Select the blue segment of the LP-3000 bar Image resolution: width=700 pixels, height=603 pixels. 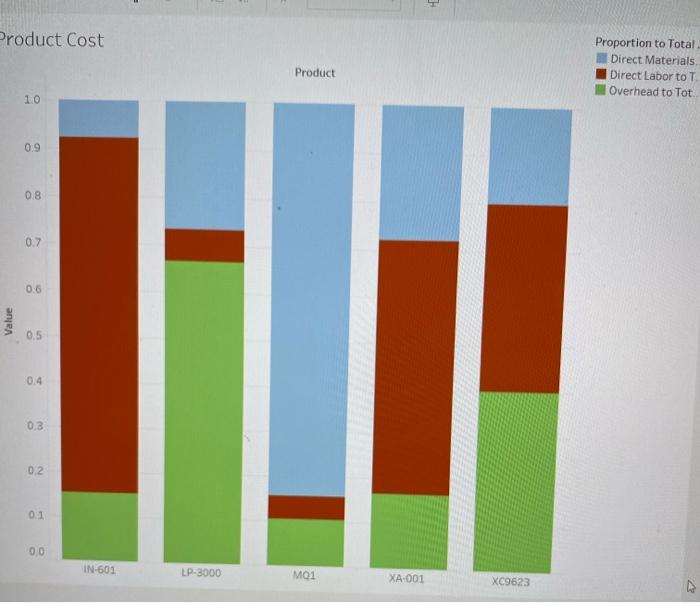(205, 166)
